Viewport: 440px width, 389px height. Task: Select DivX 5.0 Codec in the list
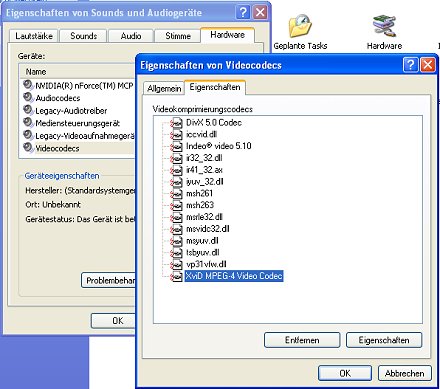(214, 123)
